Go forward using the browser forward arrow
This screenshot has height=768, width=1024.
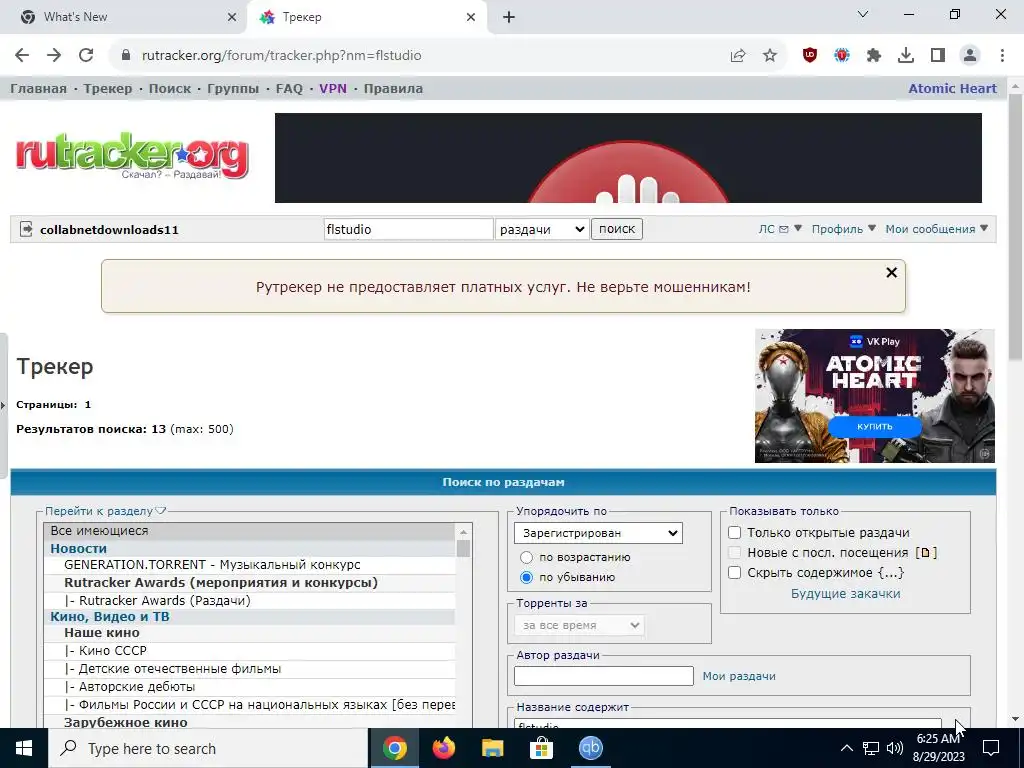click(54, 56)
